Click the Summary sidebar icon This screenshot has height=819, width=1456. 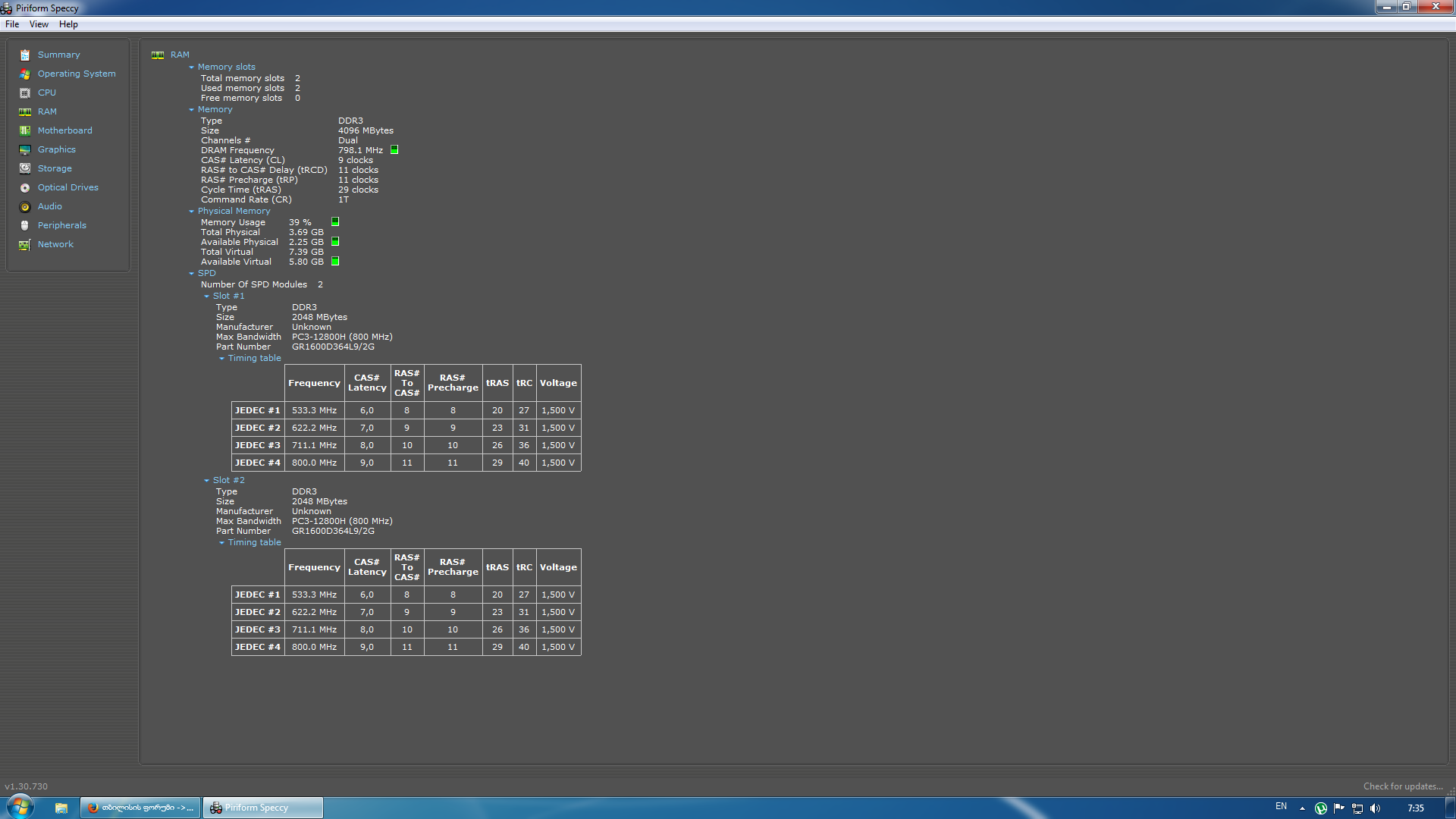pos(25,55)
